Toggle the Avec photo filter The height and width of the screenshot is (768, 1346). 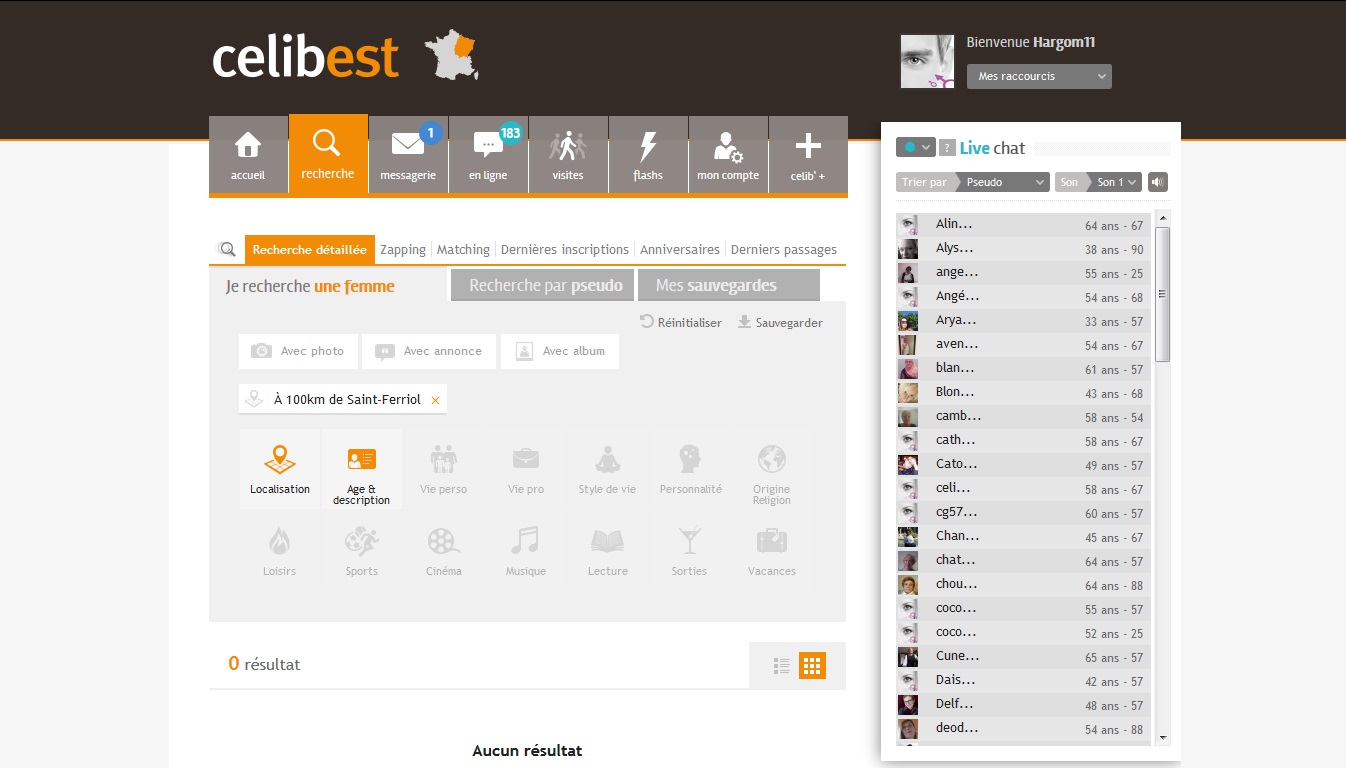tap(299, 351)
